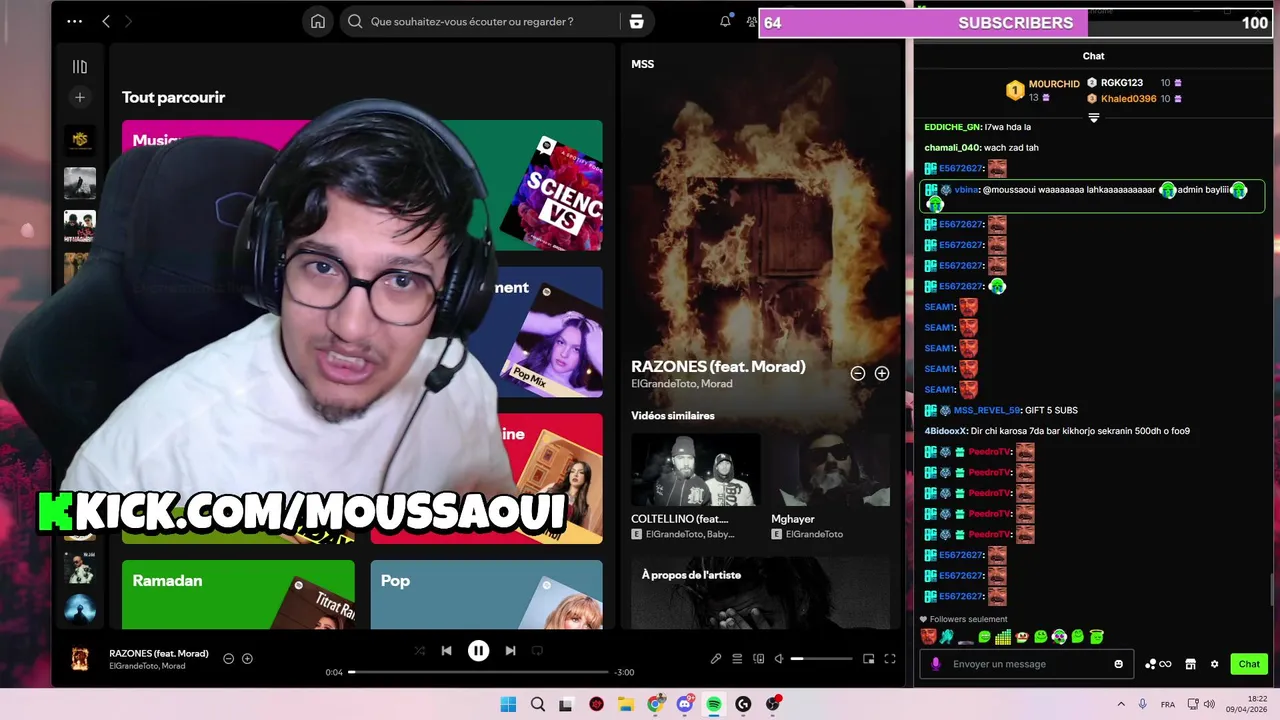The width and height of the screenshot is (1280, 720).
Task: Open the Ramadan browse category
Action: click(238, 594)
